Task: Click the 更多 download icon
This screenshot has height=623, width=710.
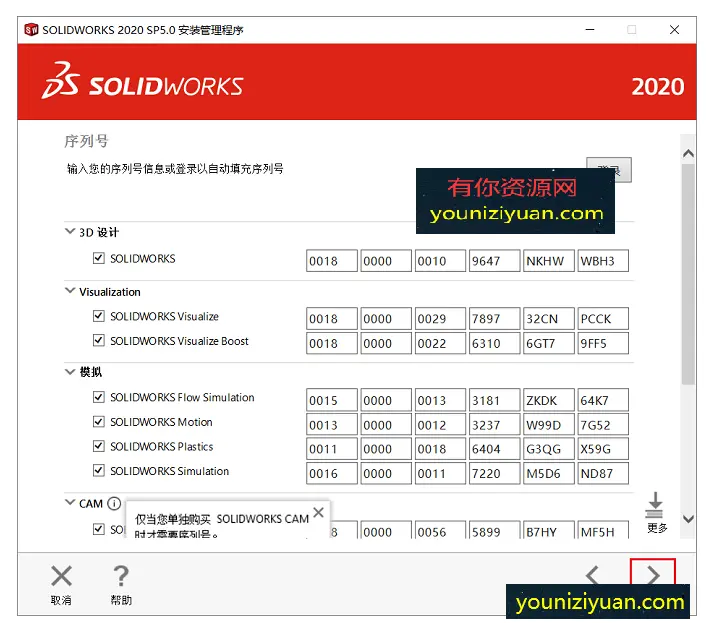Action: coord(655,505)
